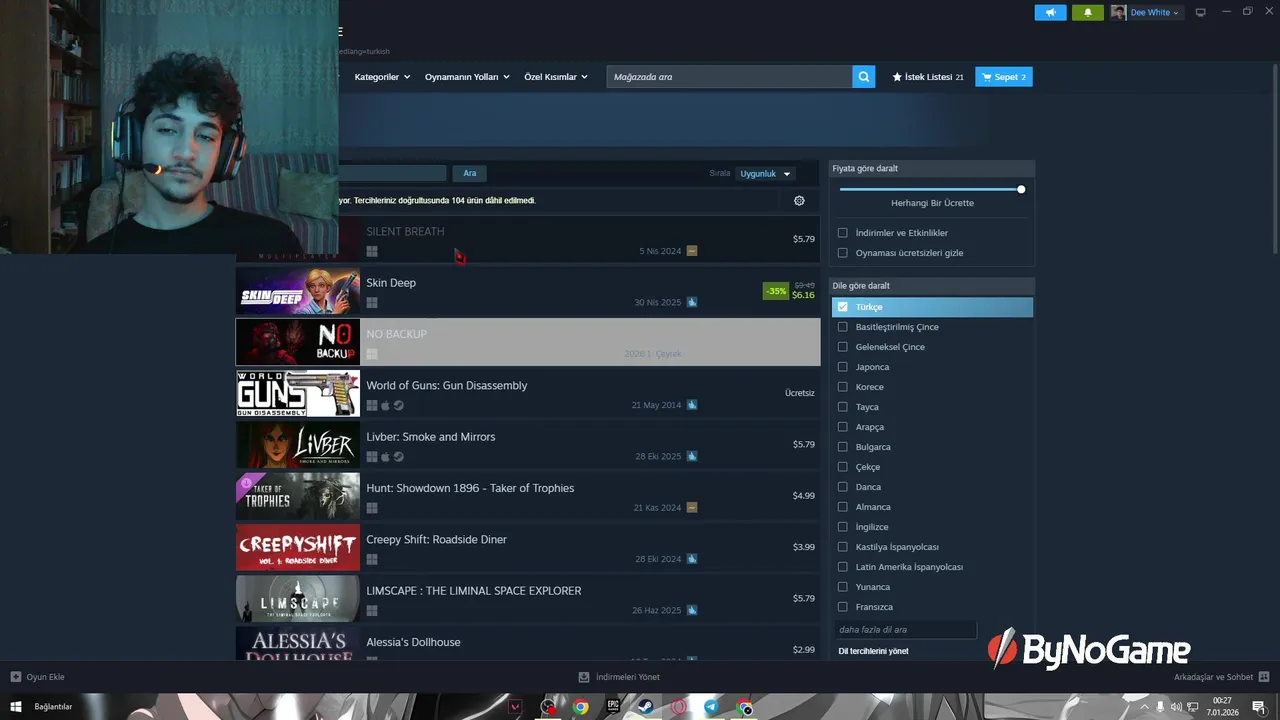Expand the Kategoriler menu
The image size is (1280, 720).
[382, 77]
